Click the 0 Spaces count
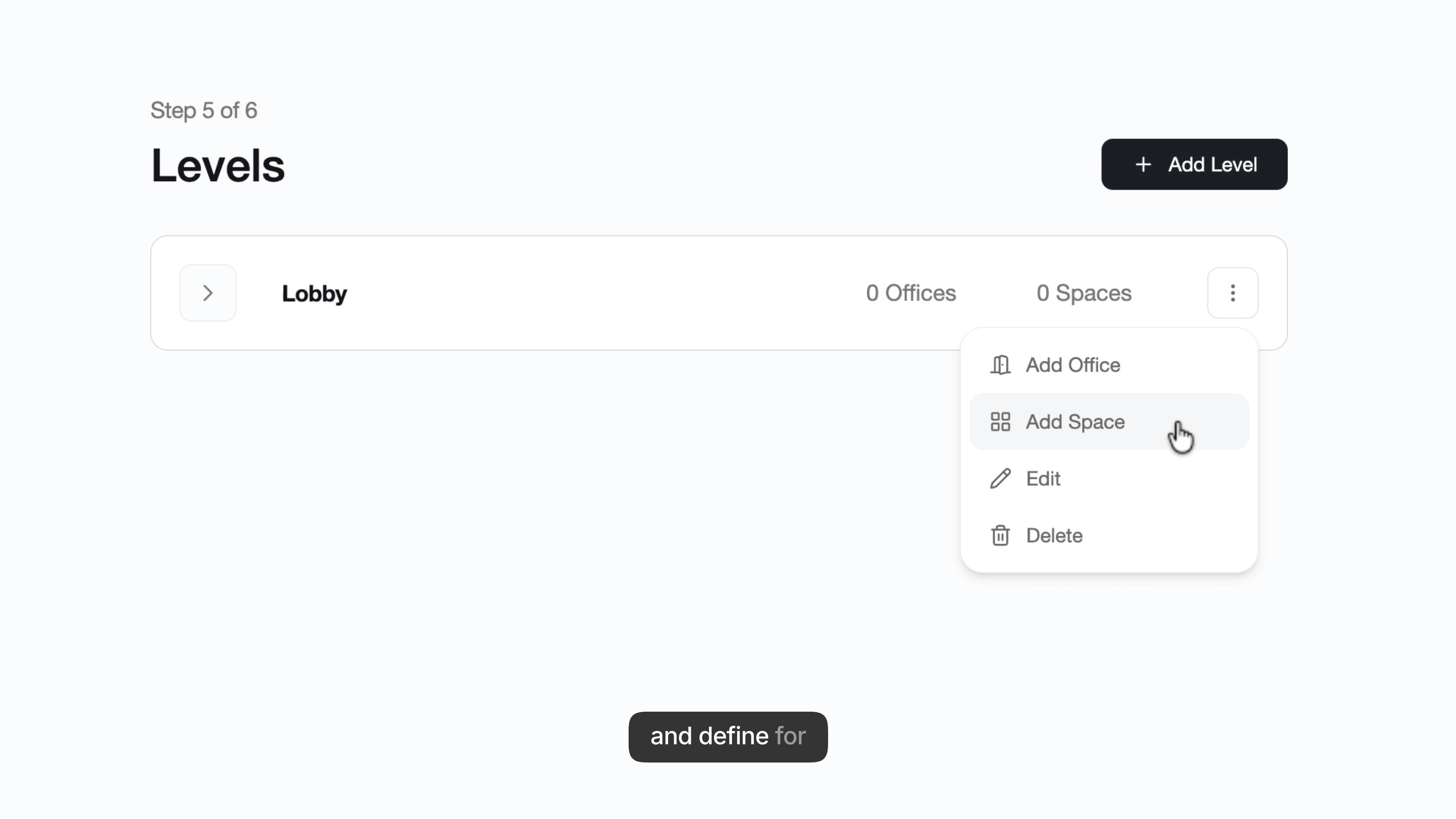1456x819 pixels. (x=1084, y=293)
